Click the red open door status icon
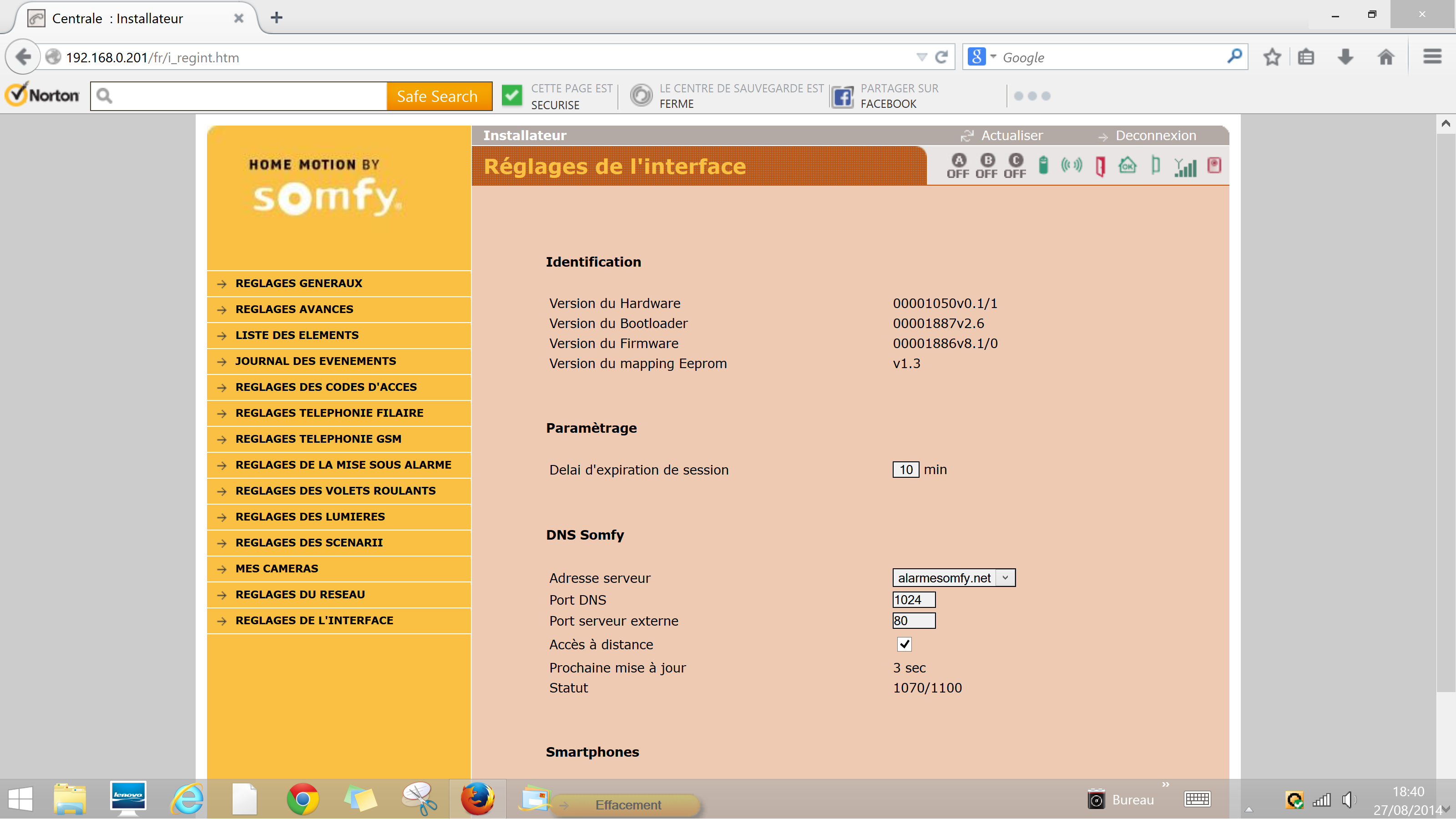1456x819 pixels. [x=1100, y=166]
